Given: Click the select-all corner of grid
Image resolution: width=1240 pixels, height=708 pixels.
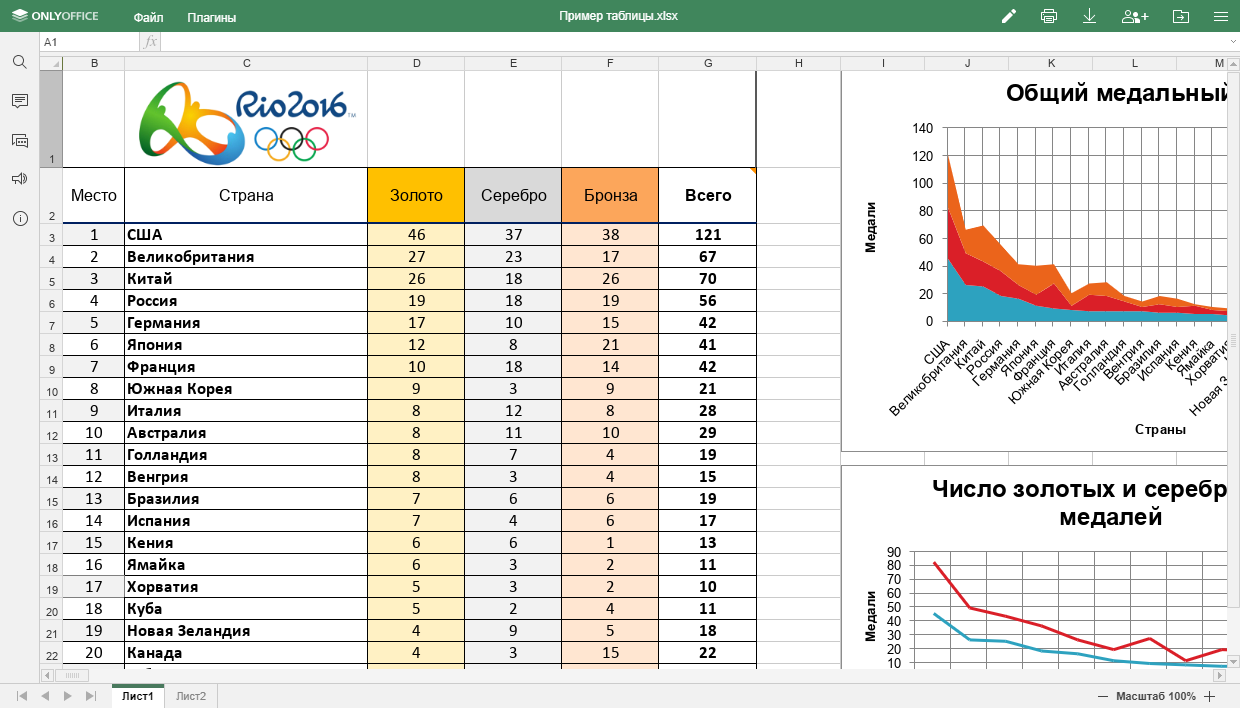Looking at the screenshot, I should (x=51, y=63).
